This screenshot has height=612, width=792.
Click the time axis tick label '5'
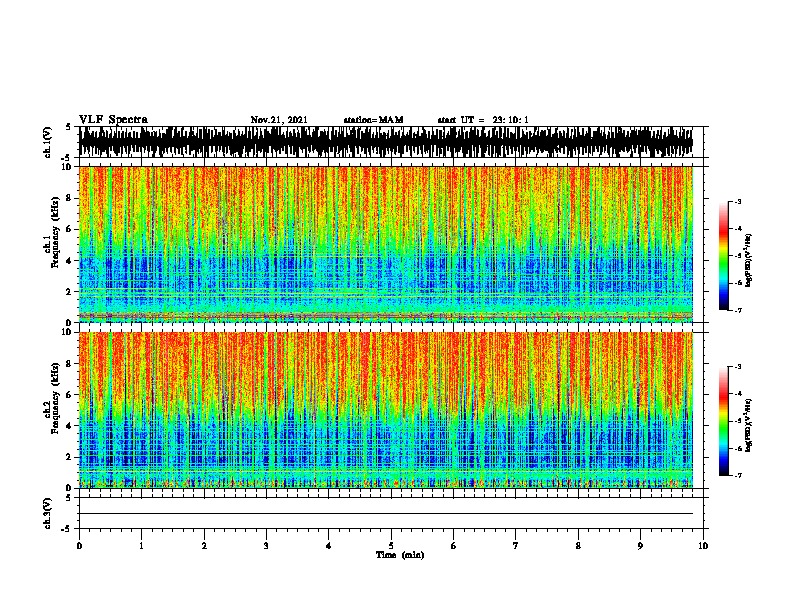[x=391, y=546]
